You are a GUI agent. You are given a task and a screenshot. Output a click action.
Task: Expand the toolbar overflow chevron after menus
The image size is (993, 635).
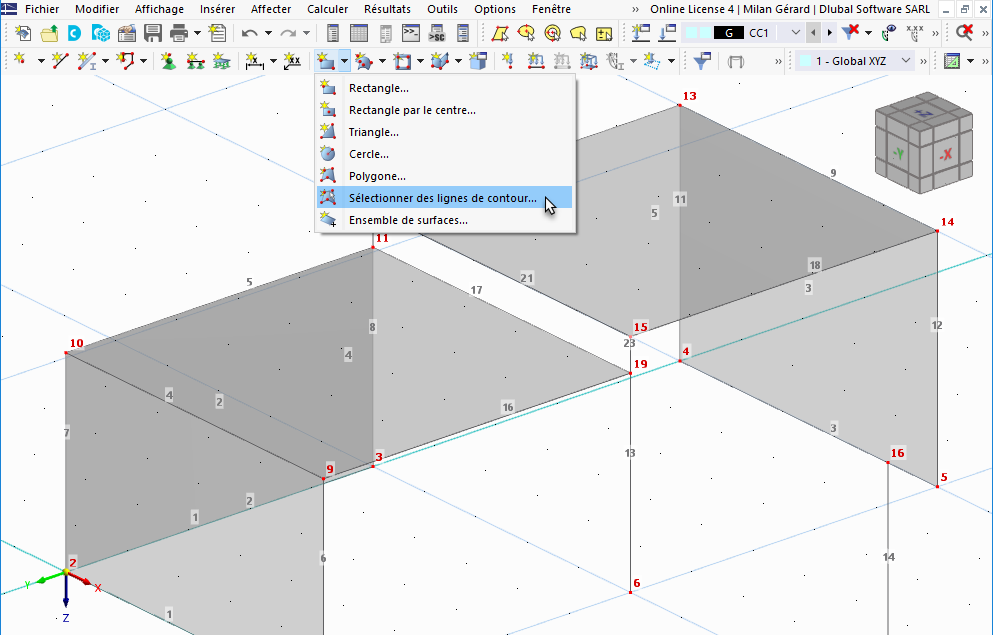(635, 9)
